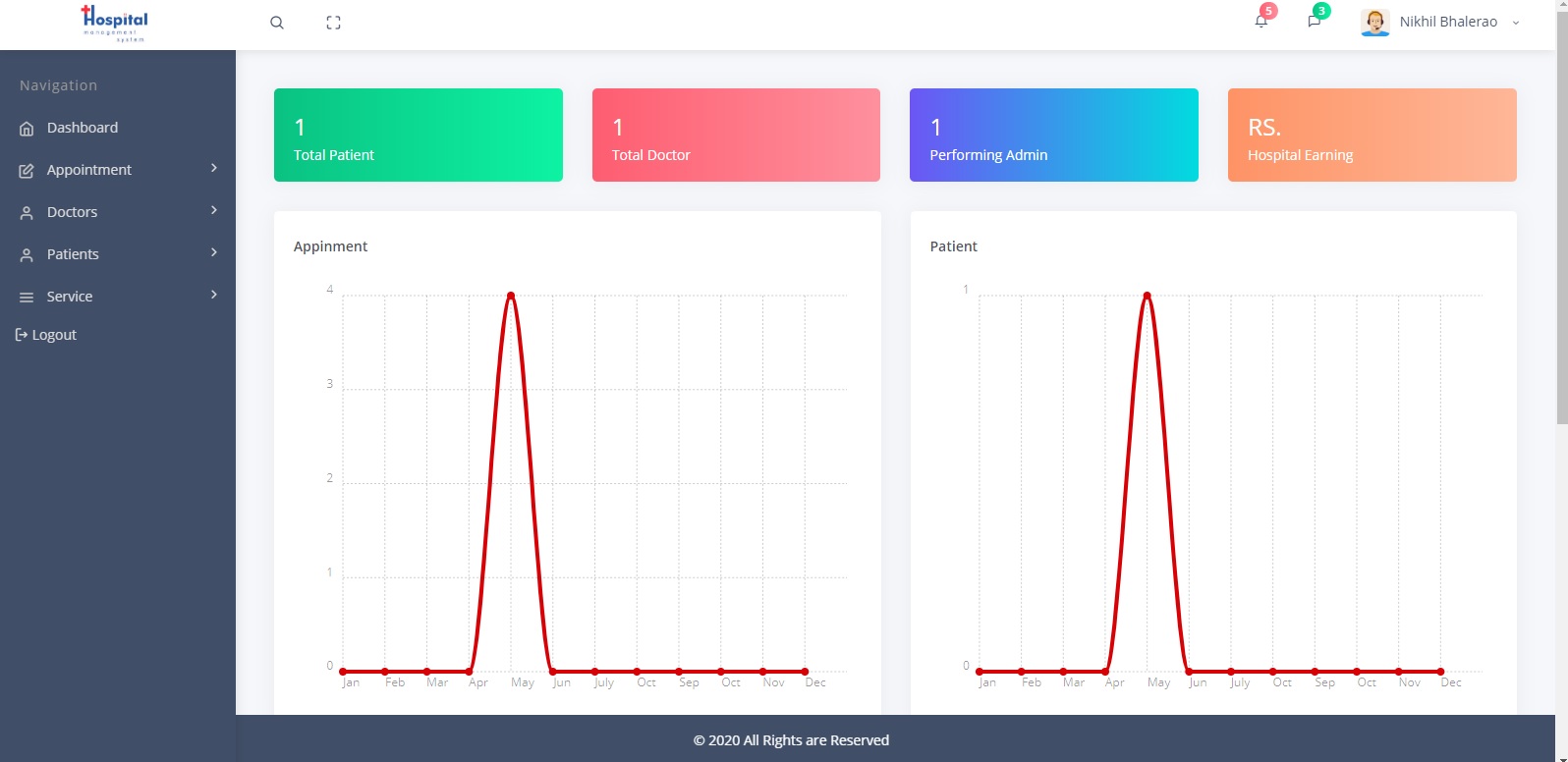Expand the Doctors submenu chevron
This screenshot has height=762, width=1568.
(214, 211)
